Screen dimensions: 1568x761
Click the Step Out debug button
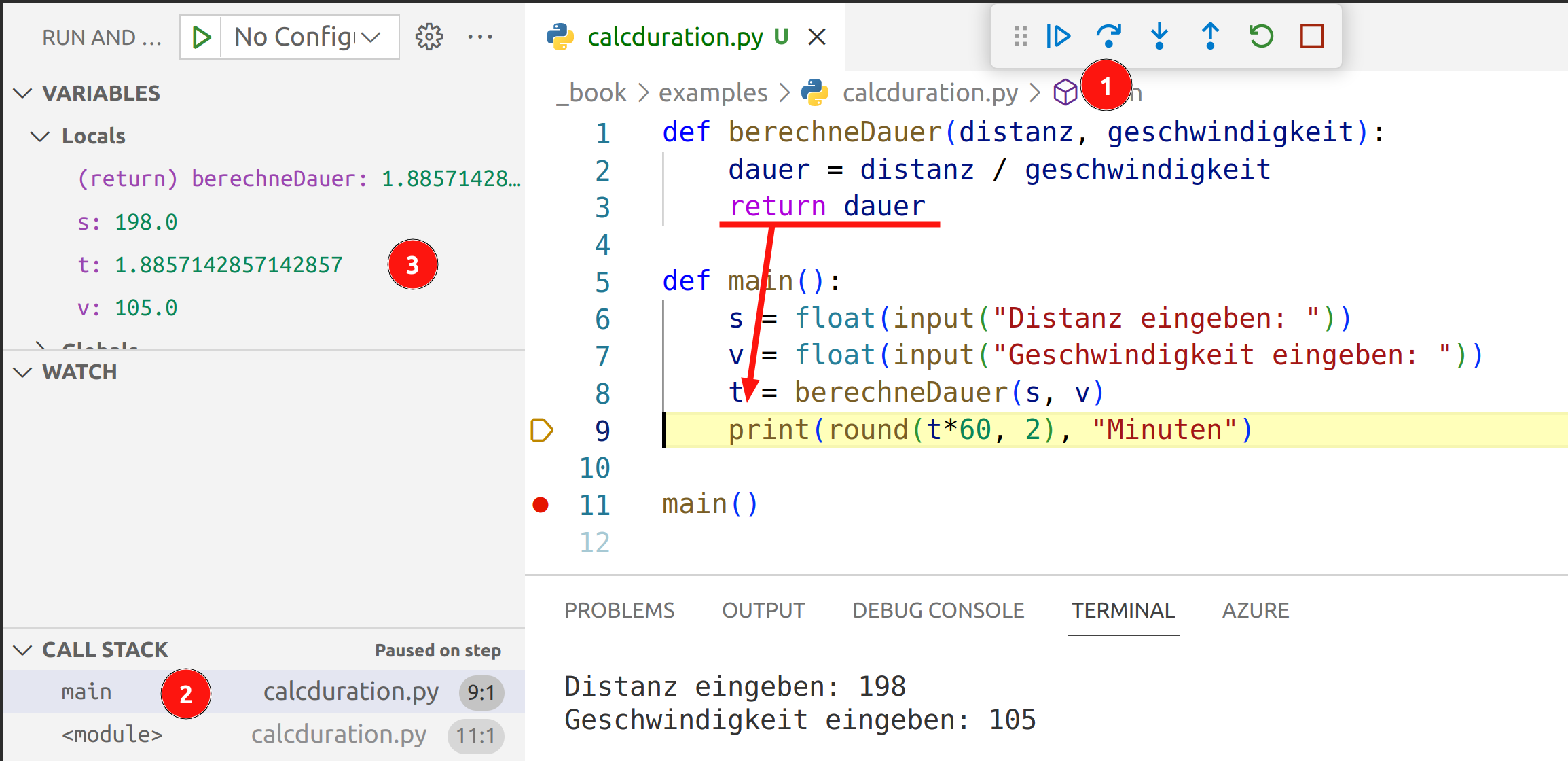point(1210,36)
